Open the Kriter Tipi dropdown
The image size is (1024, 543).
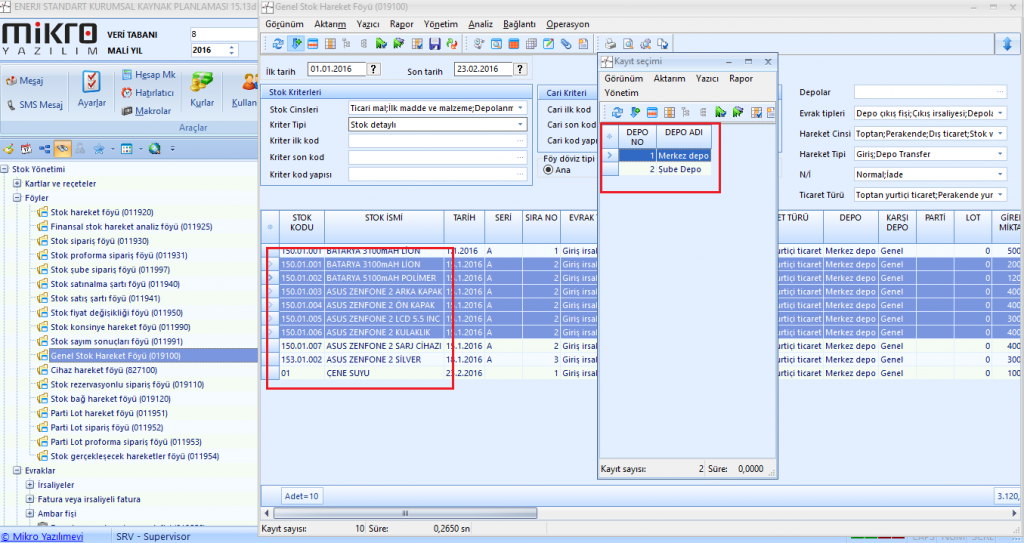tap(520, 125)
